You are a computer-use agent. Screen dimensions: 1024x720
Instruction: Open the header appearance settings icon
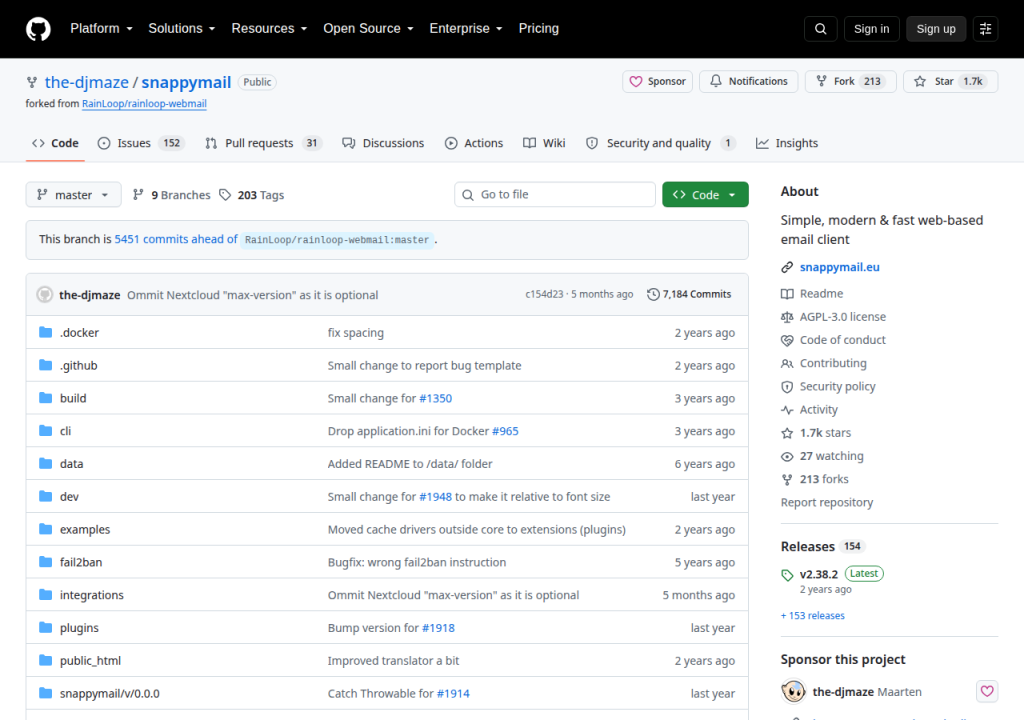point(985,29)
